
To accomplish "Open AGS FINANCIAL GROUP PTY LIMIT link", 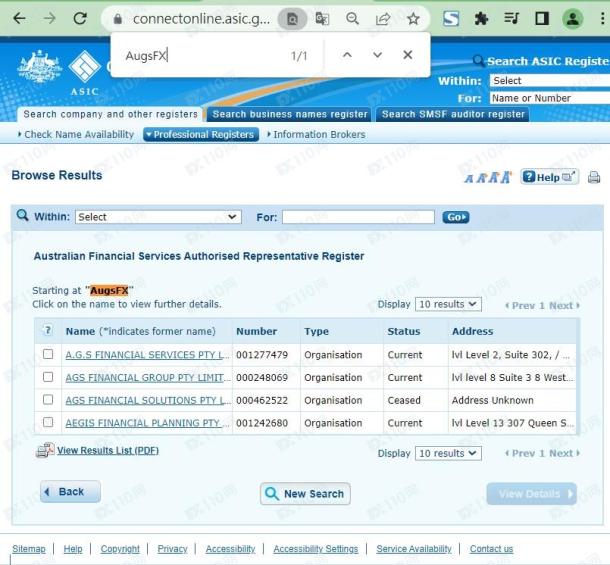I will click(x=147, y=377).
